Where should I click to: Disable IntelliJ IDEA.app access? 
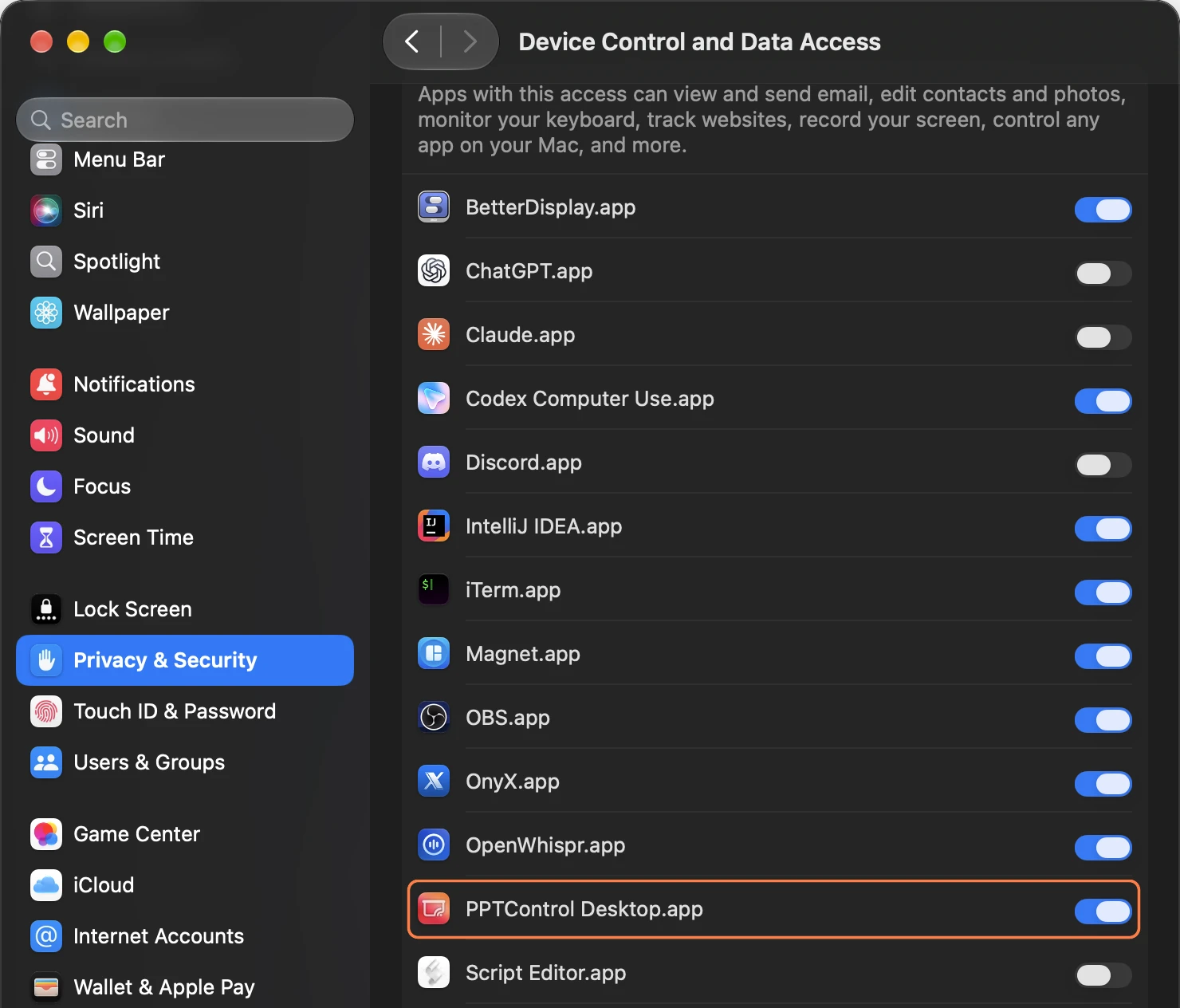pyautogui.click(x=1103, y=529)
